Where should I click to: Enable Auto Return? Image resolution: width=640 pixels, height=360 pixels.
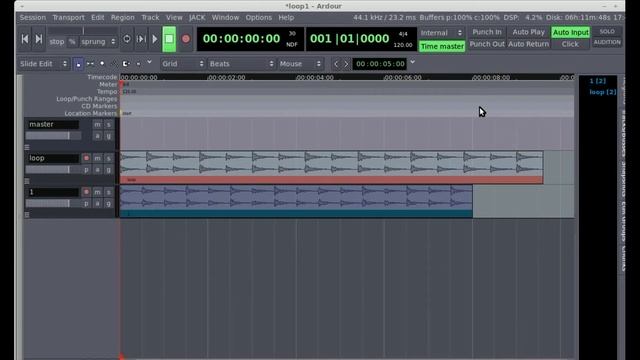529,44
